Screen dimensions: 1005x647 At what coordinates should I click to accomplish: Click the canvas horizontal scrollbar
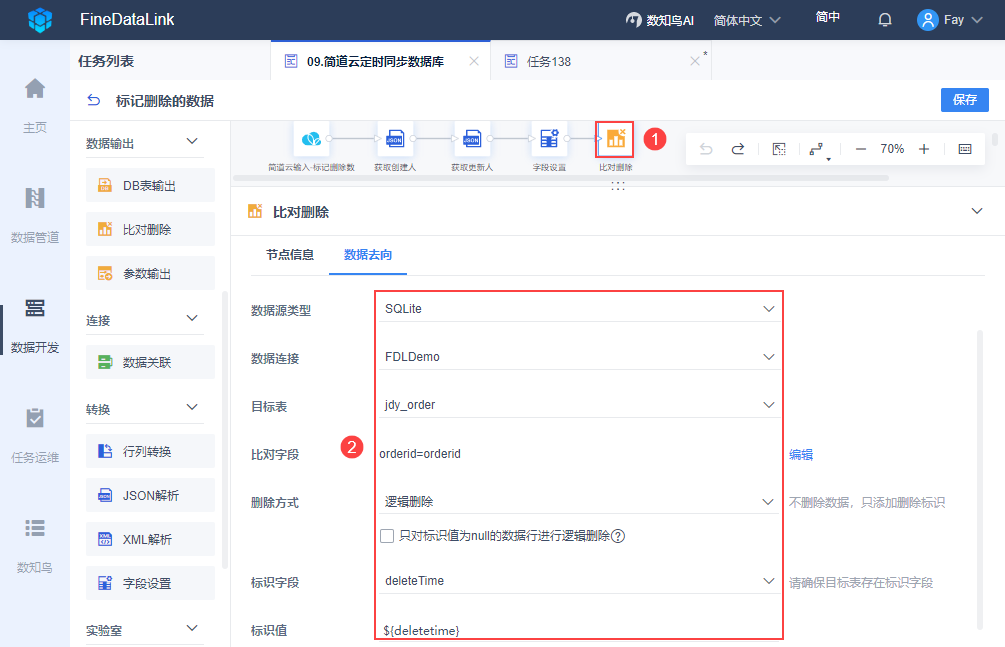click(x=561, y=178)
